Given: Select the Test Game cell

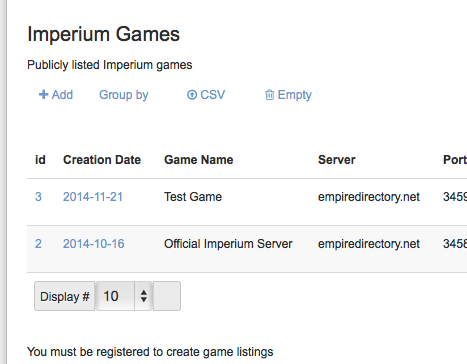Looking at the screenshot, I should 193,197.
